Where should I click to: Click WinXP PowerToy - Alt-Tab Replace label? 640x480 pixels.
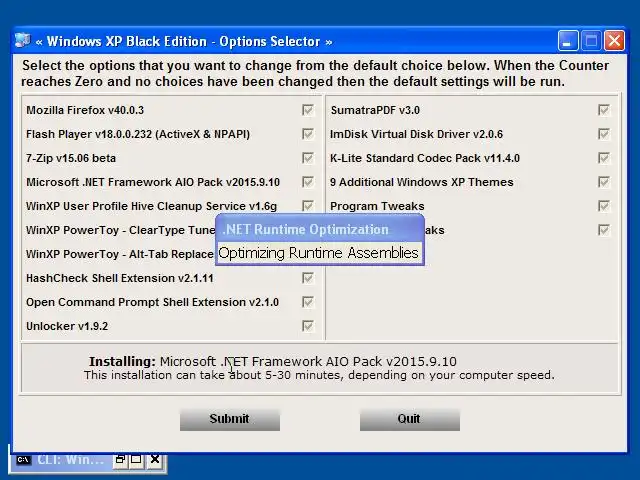[x=120, y=254]
